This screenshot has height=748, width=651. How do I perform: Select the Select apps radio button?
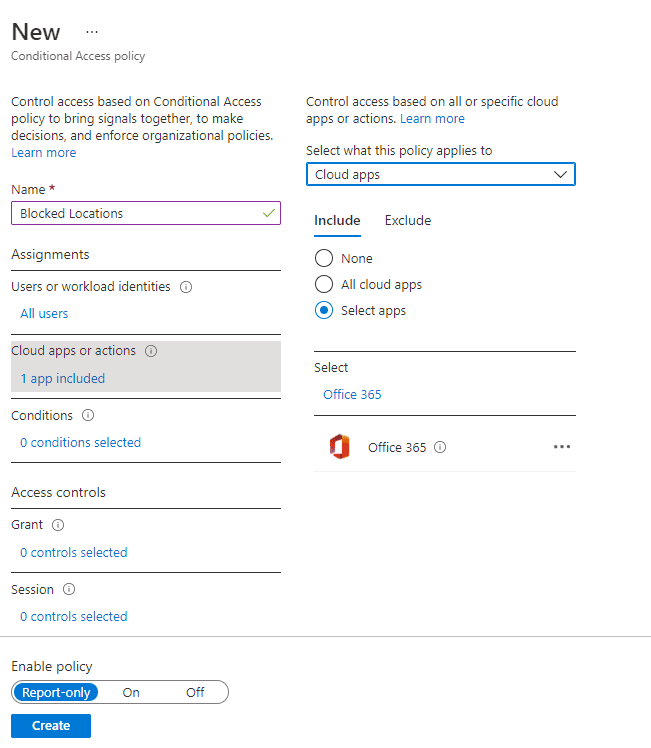324,311
